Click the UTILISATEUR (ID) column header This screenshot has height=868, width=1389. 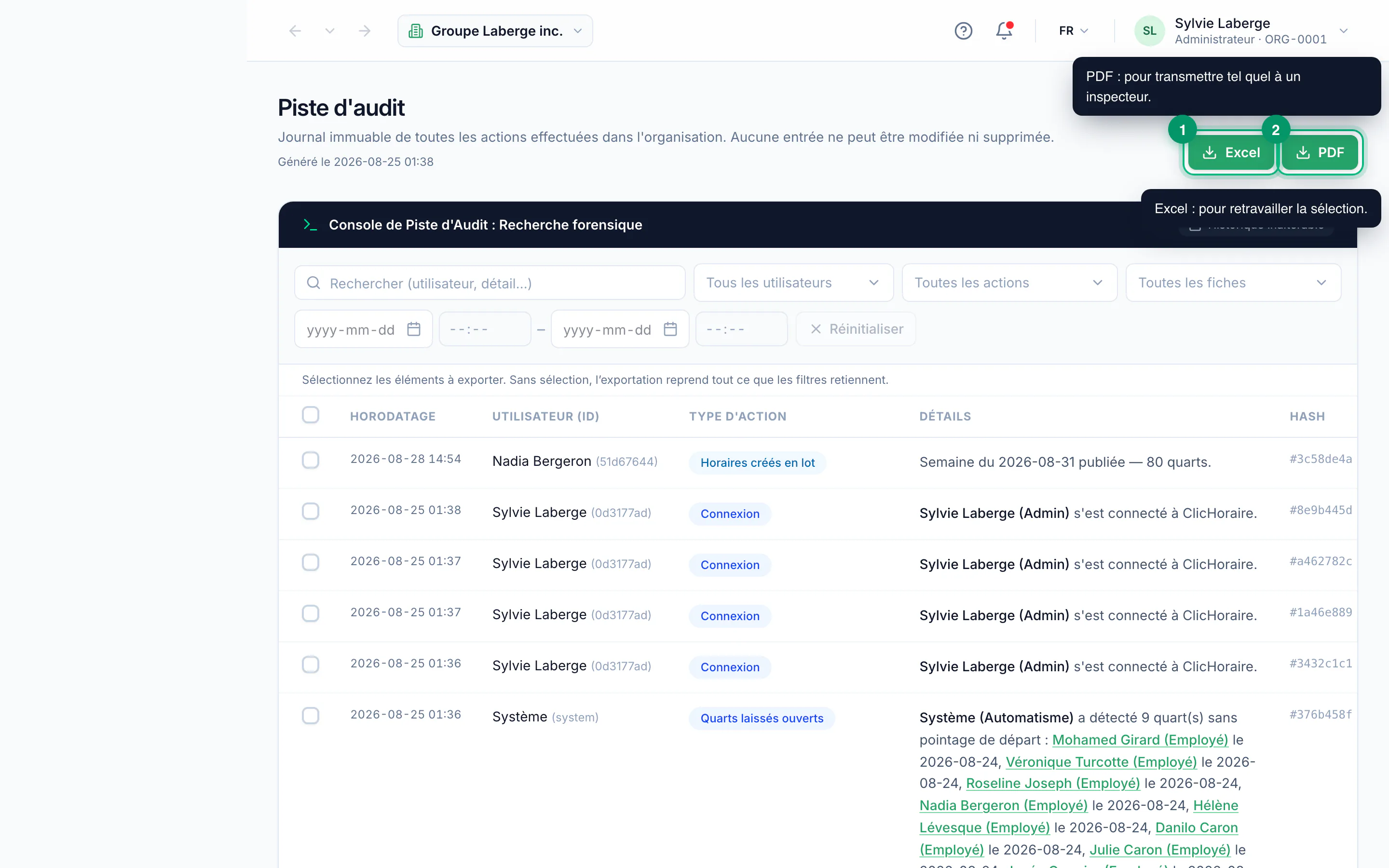point(545,417)
